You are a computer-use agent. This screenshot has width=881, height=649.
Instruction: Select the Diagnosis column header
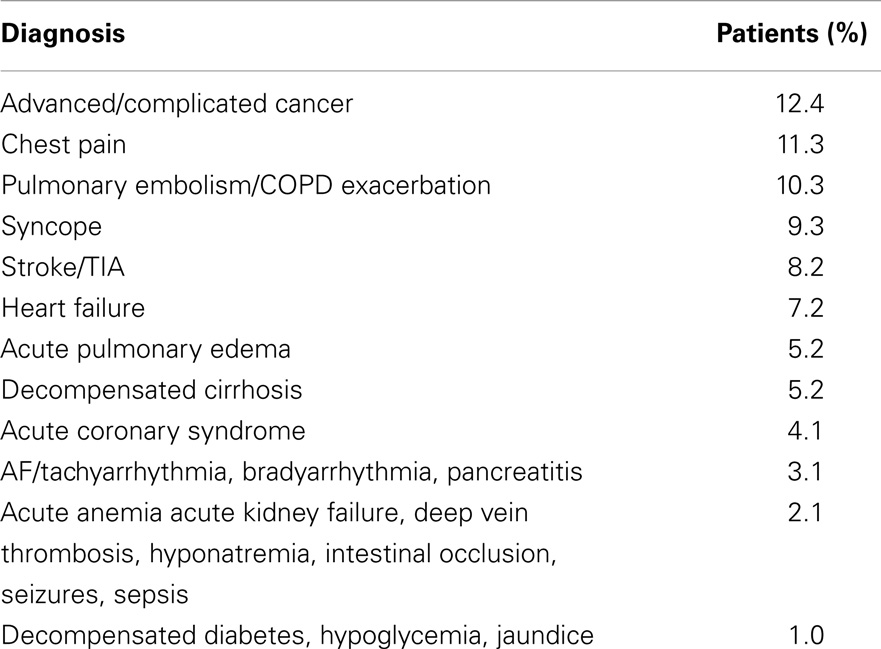coord(63,35)
